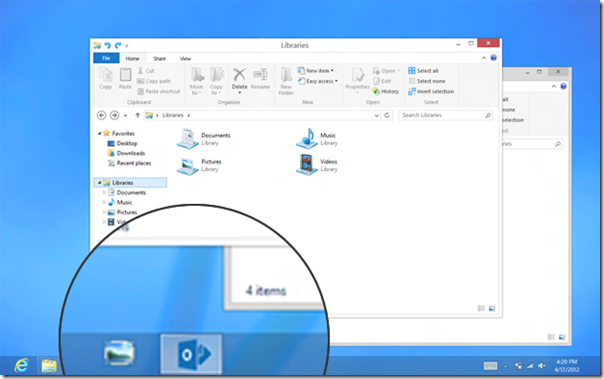Click the Paste clipboard icon
Image resolution: width=604 pixels, height=379 pixels.
(125, 79)
